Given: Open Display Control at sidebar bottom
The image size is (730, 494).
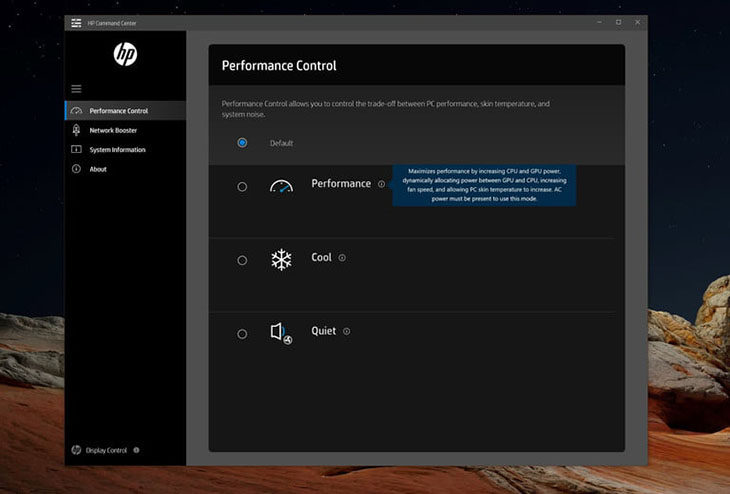Looking at the screenshot, I should (105, 450).
